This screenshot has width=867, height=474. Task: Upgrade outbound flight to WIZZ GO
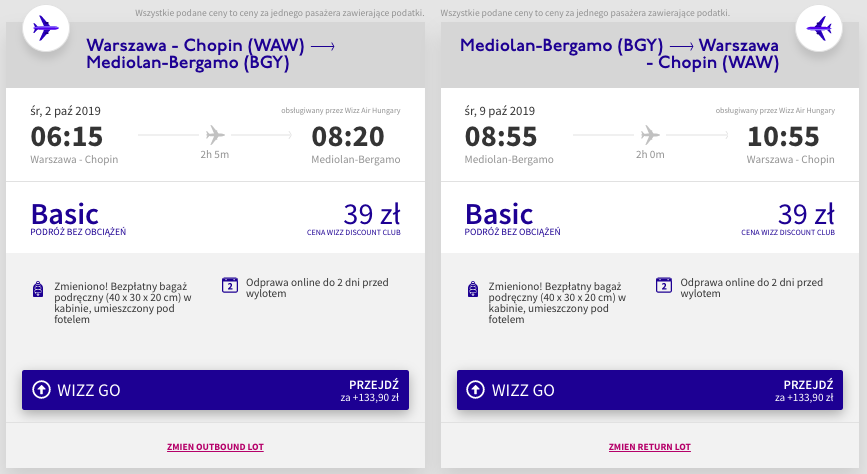click(x=215, y=390)
